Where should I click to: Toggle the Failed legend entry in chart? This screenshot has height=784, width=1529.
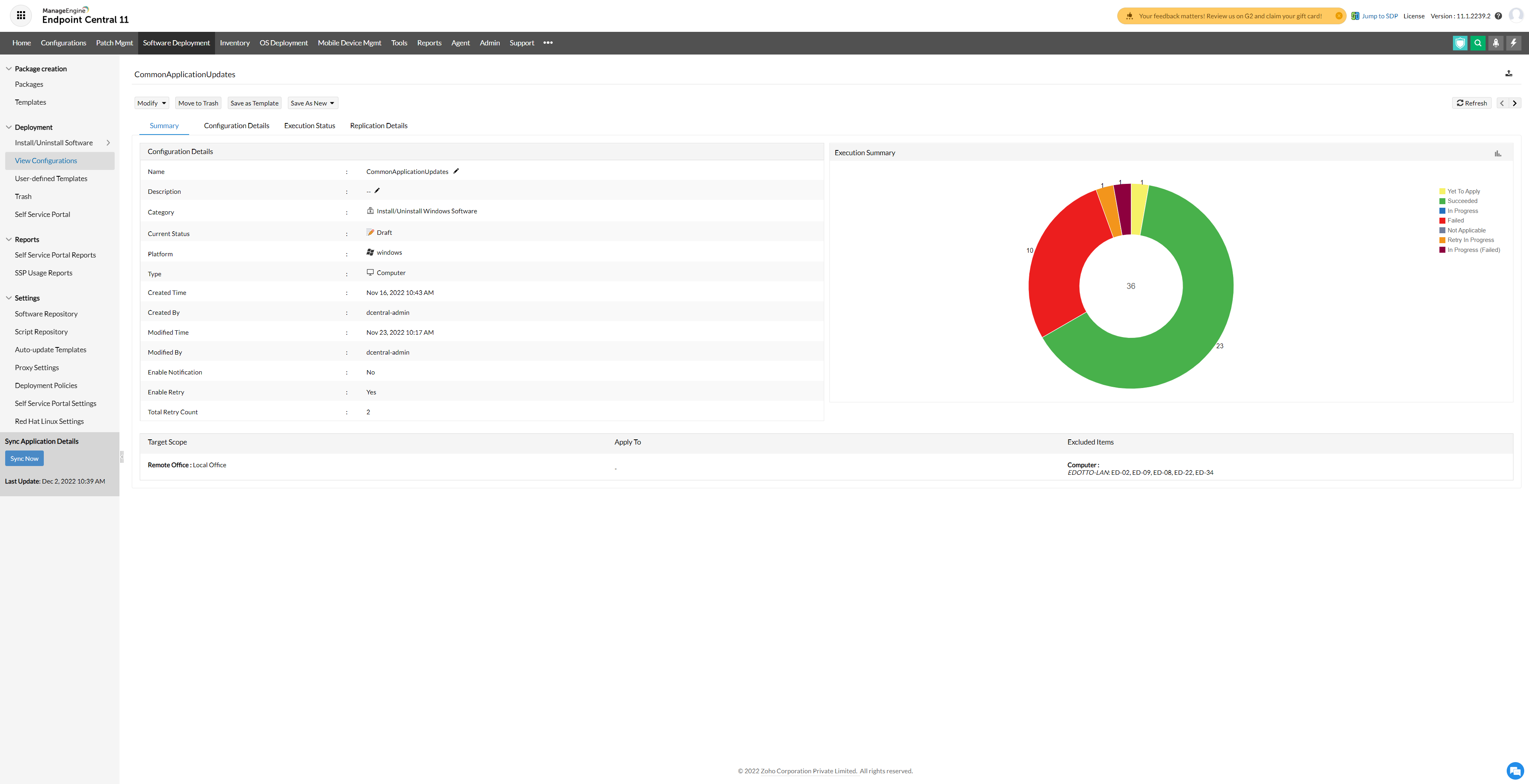(x=1455, y=220)
